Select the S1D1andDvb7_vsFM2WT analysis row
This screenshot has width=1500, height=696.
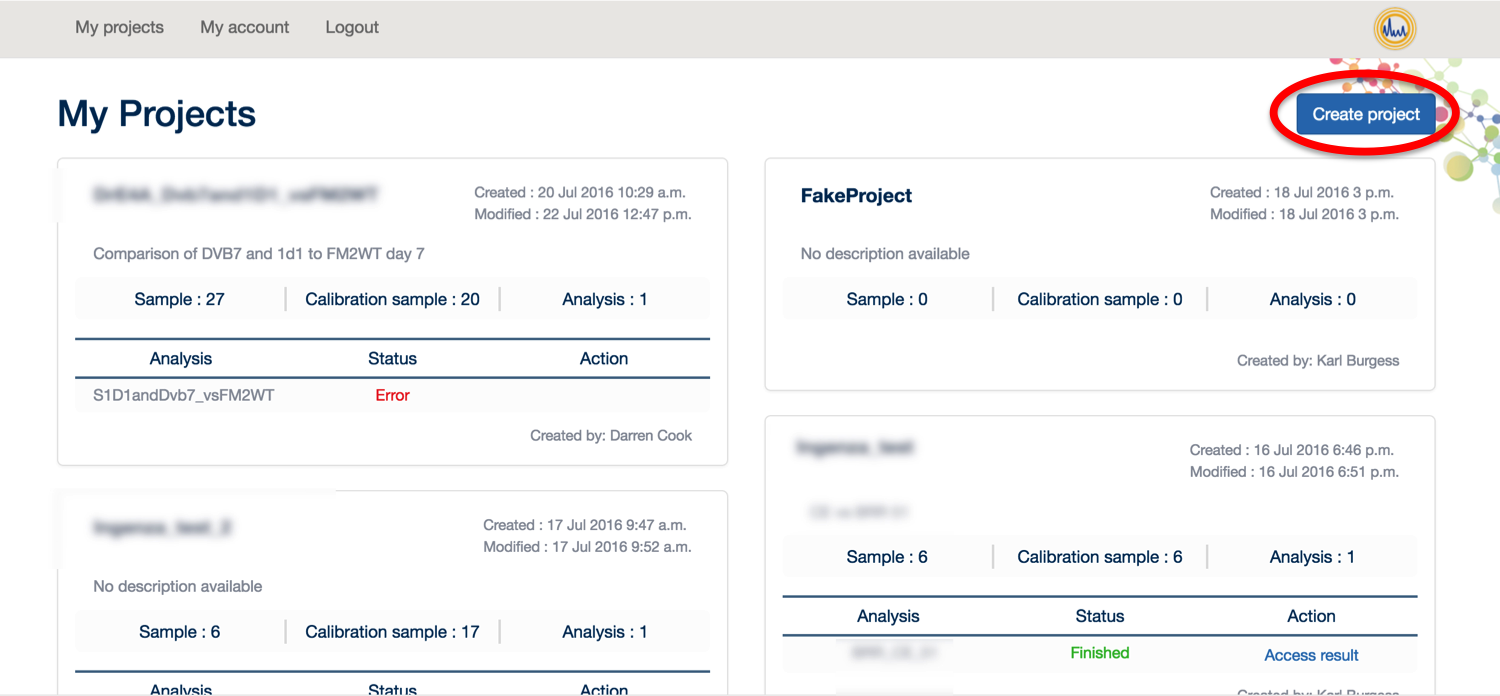tap(392, 395)
